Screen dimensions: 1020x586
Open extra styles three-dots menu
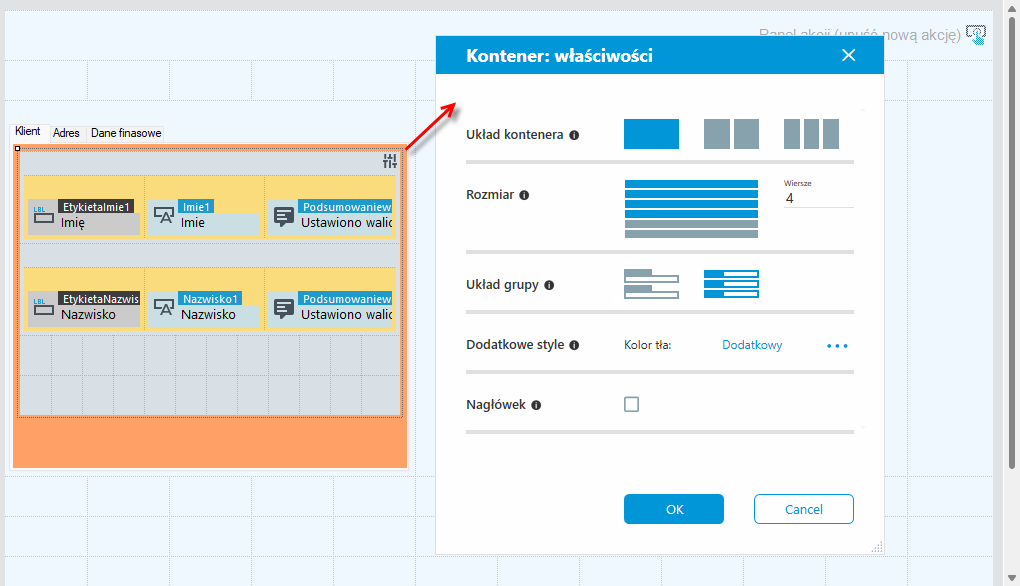[x=837, y=346]
